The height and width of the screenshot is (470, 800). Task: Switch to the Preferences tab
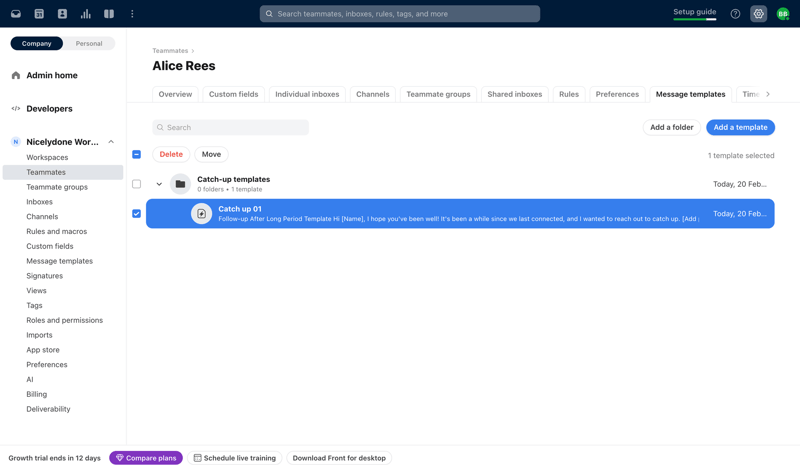point(617,94)
